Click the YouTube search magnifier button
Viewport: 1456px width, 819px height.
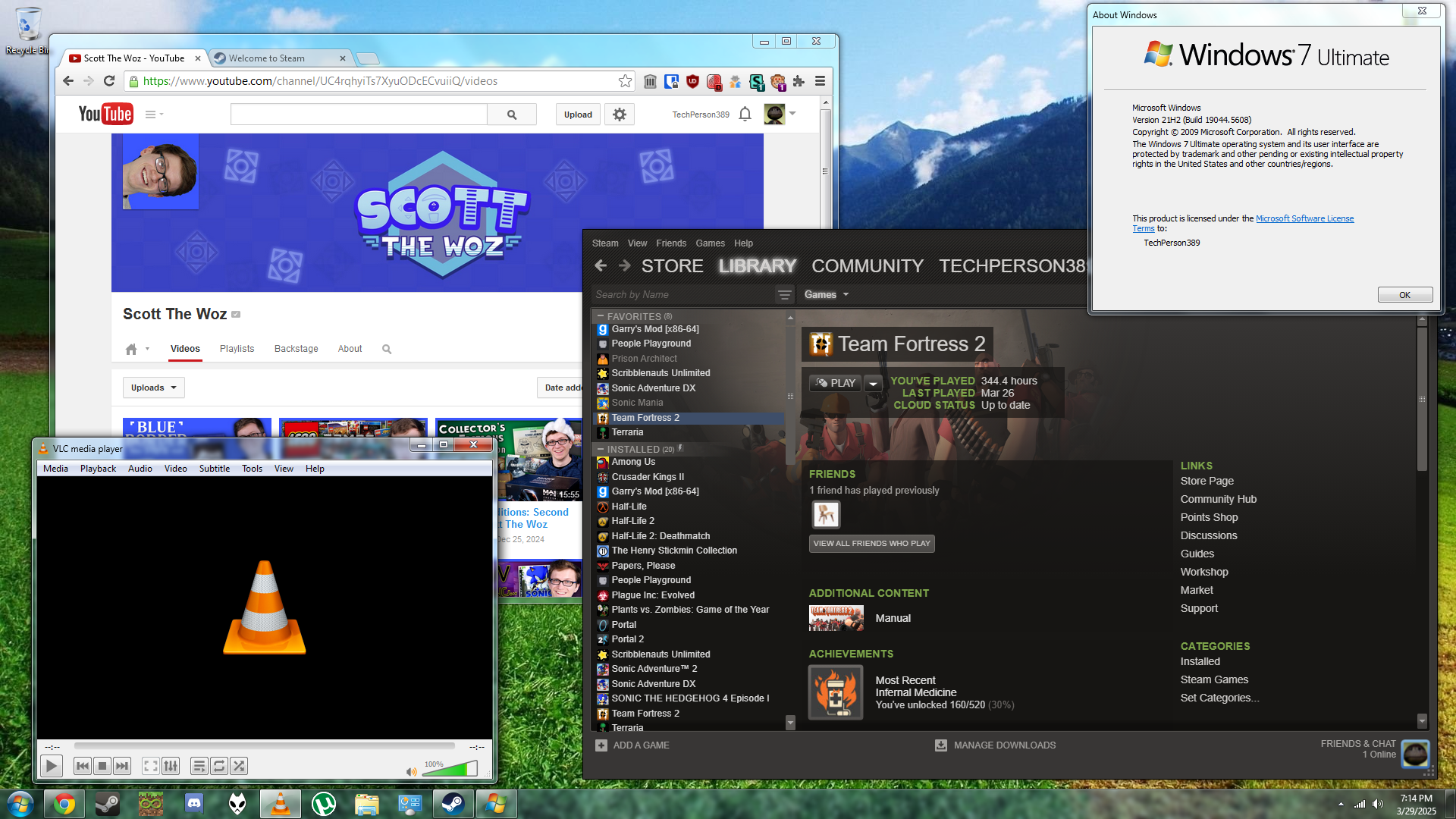[512, 115]
